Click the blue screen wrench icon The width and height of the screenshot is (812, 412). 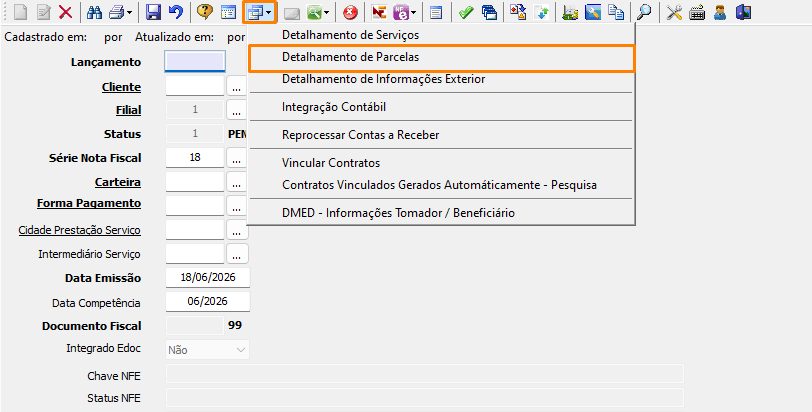pos(593,12)
